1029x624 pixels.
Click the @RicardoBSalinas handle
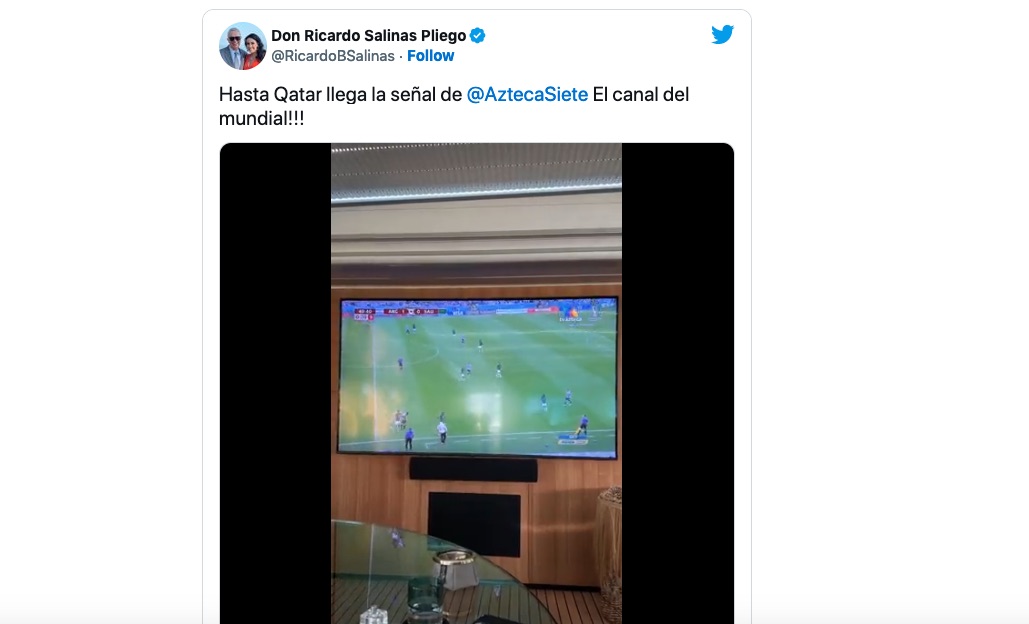coord(333,56)
